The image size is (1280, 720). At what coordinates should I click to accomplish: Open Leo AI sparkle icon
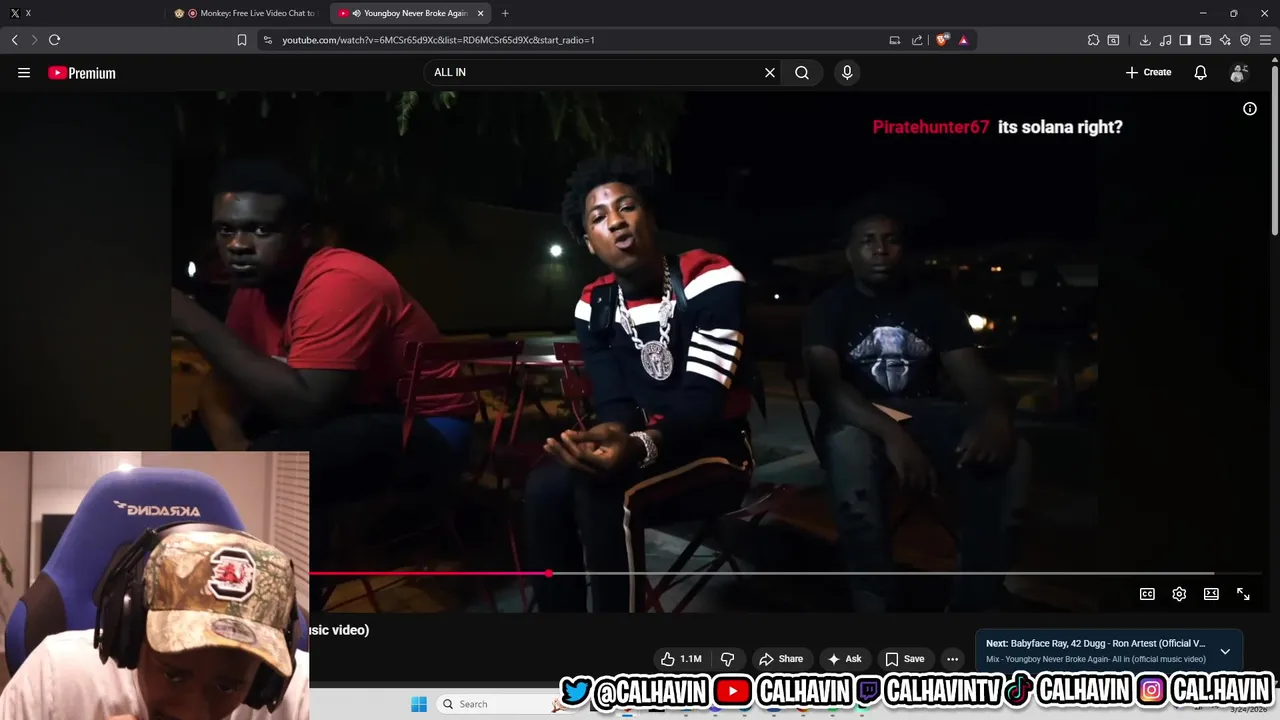tap(1225, 40)
